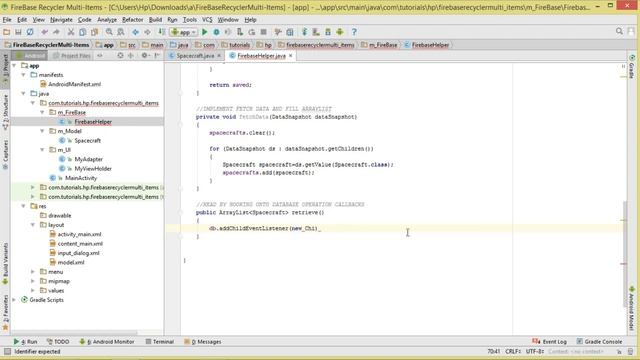Open the Messages tool window

point(202,342)
